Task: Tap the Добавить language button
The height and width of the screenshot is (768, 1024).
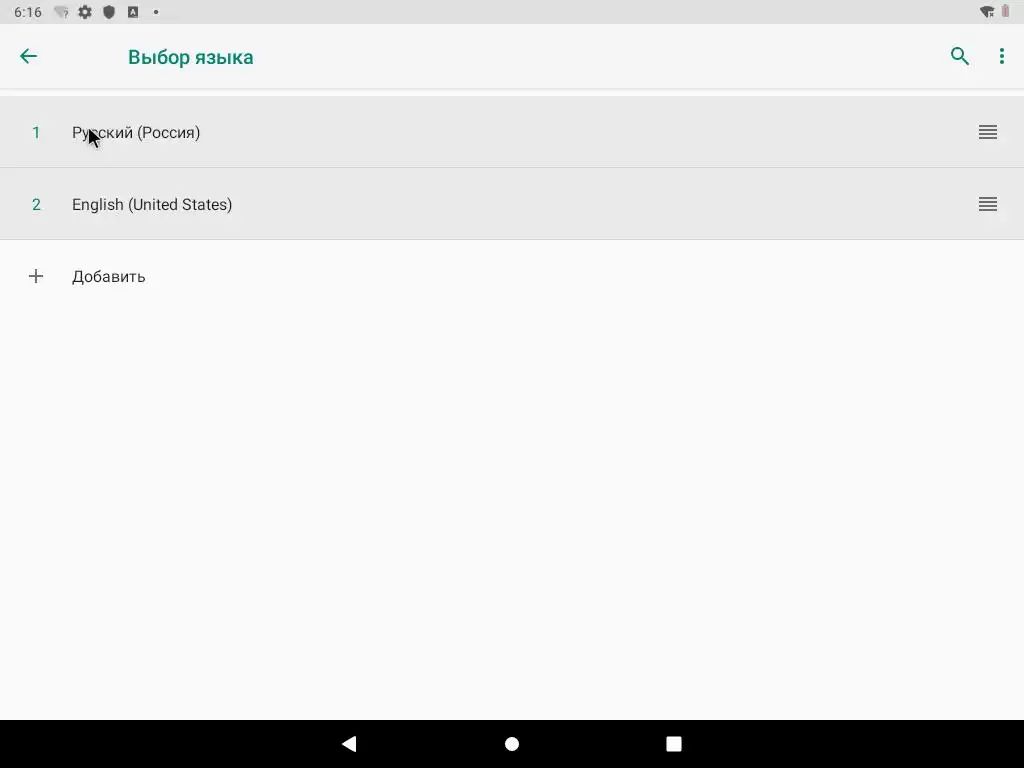Action: coord(512,276)
